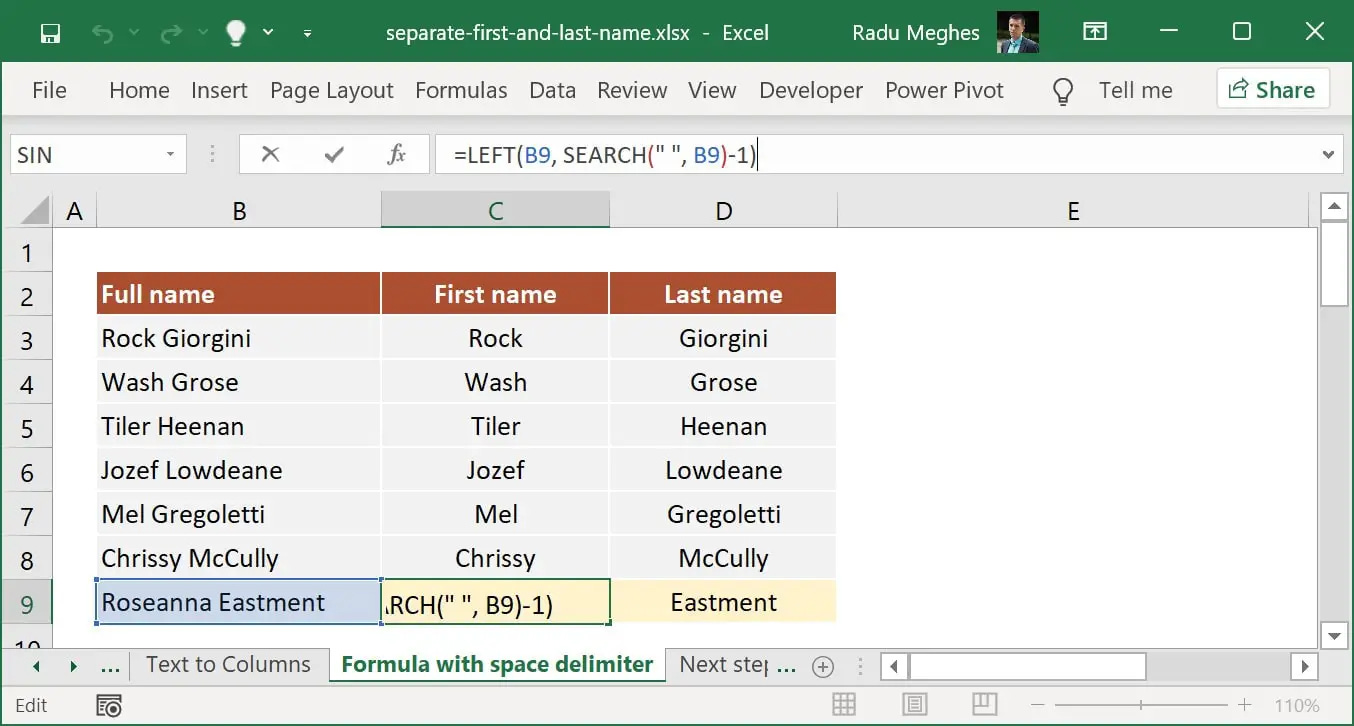Expand the formula bar with its chevron
Viewport: 1354px width, 726px height.
tap(1329, 154)
